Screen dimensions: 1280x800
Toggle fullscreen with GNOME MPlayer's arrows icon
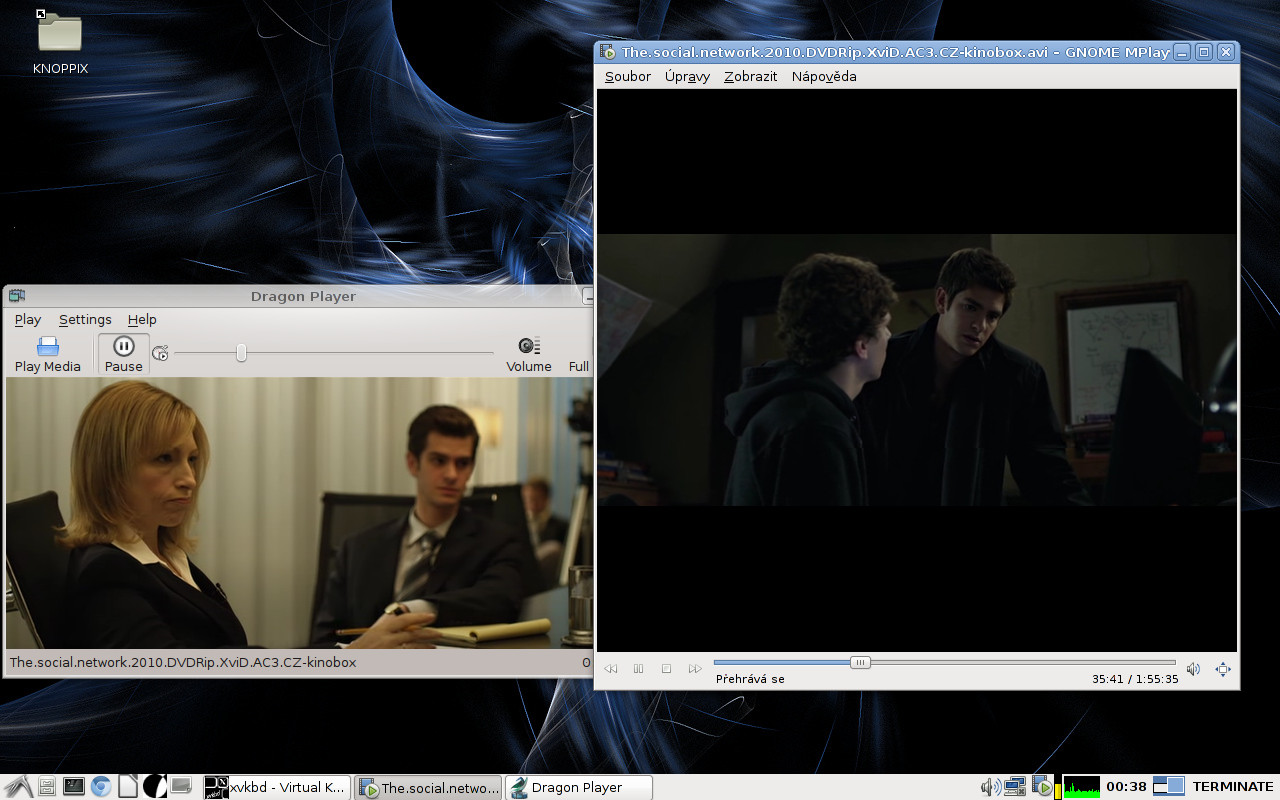(x=1222, y=669)
